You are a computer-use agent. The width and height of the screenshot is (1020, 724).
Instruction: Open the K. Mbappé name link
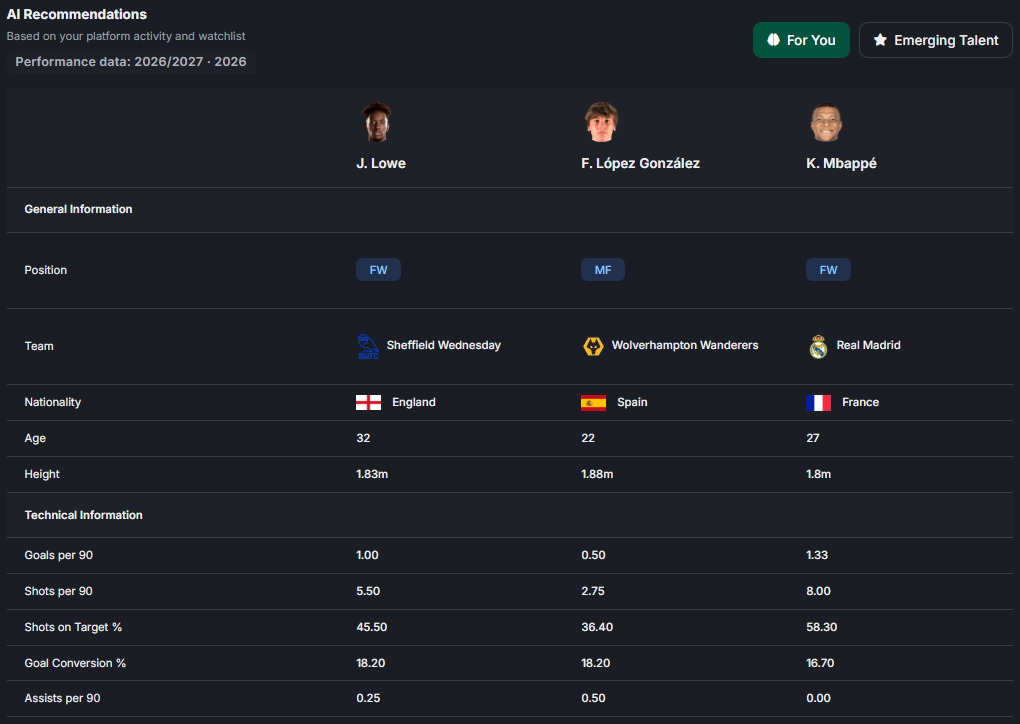(x=841, y=163)
